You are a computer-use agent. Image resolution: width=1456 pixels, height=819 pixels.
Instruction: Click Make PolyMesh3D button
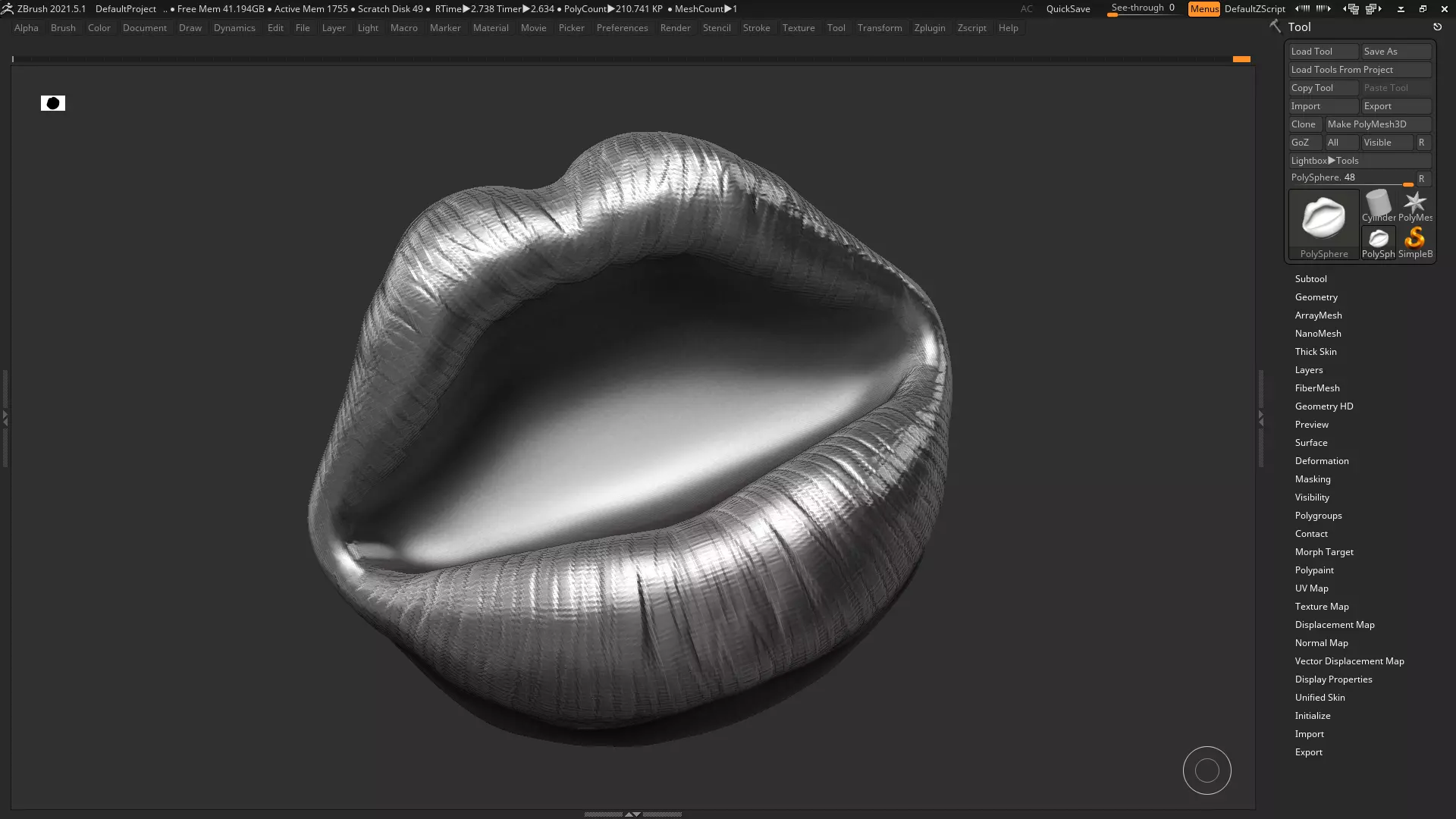click(x=1377, y=124)
